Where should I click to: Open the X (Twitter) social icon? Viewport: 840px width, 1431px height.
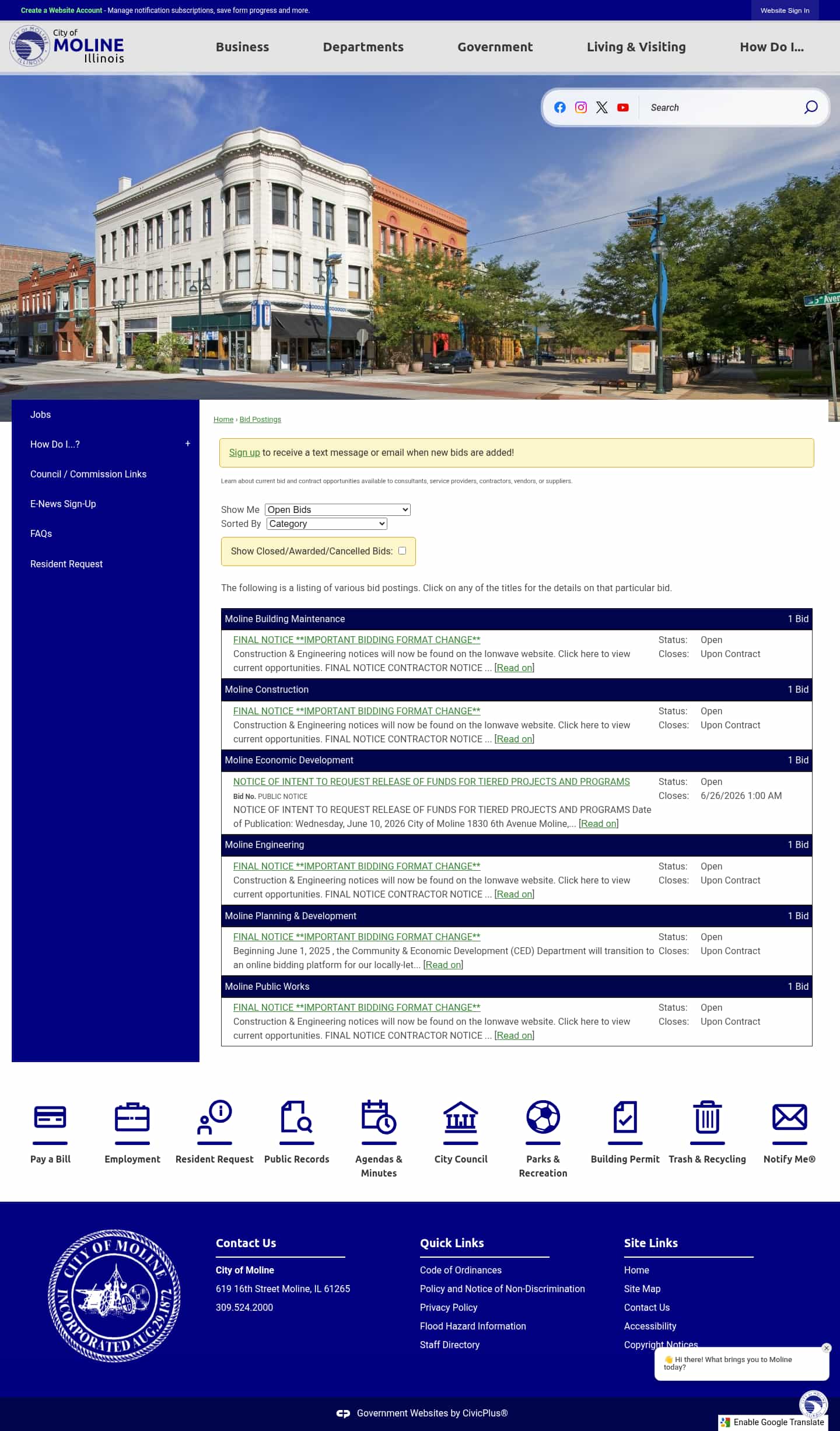pos(602,107)
